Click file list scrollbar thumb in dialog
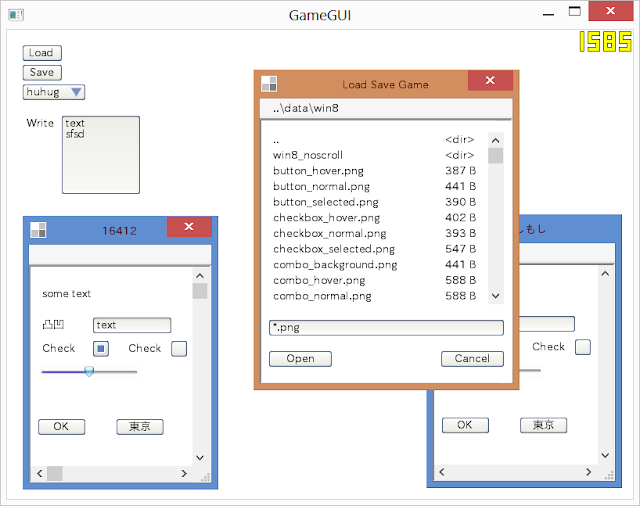The width and height of the screenshot is (640, 506). coord(496,155)
